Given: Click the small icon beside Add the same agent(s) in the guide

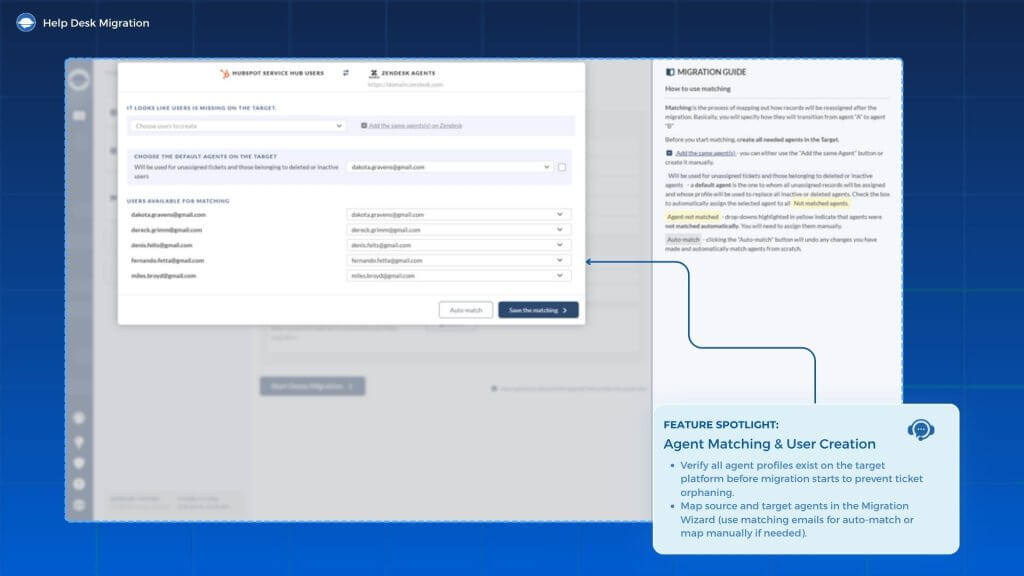Looking at the screenshot, I should [x=669, y=153].
